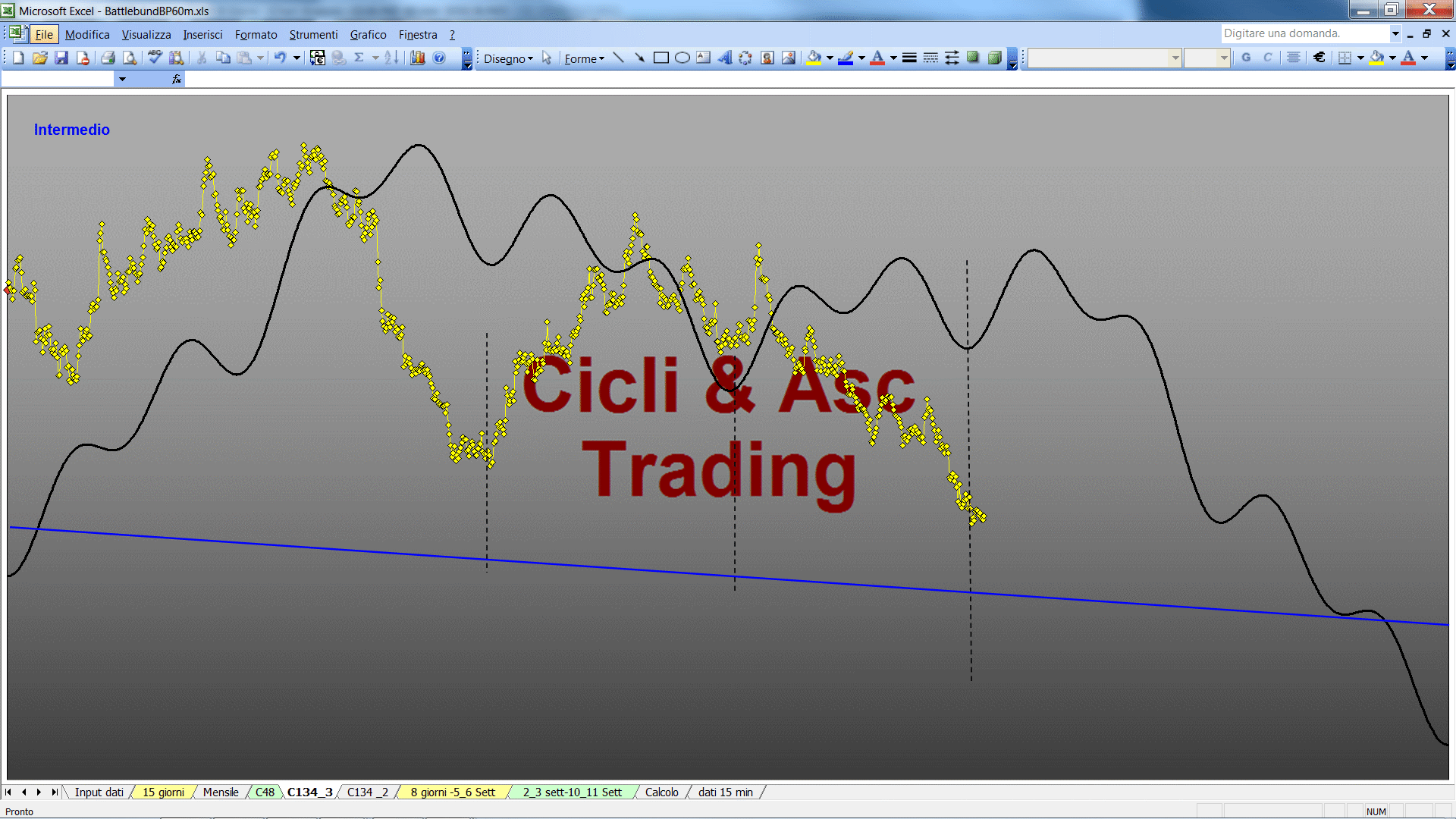Viewport: 1456px width, 819px height.
Task: Open the Strumenti menu
Action: [x=313, y=34]
